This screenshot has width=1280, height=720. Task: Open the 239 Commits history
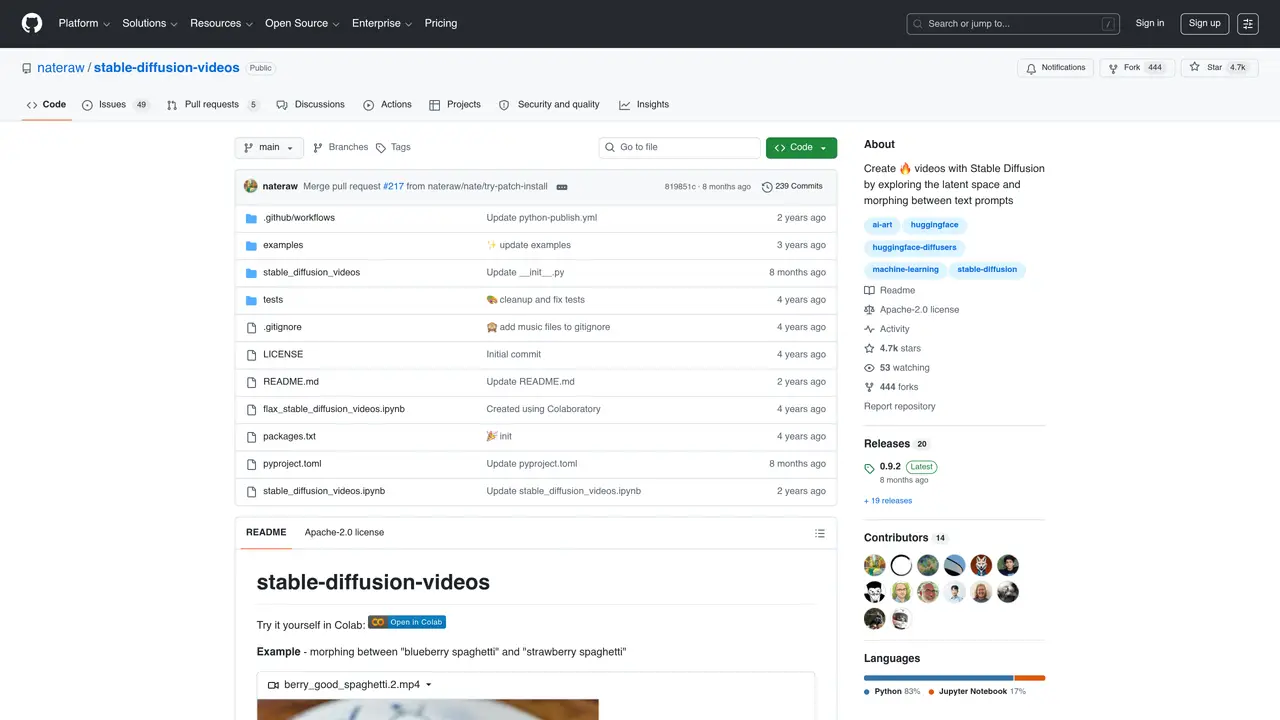(x=792, y=186)
